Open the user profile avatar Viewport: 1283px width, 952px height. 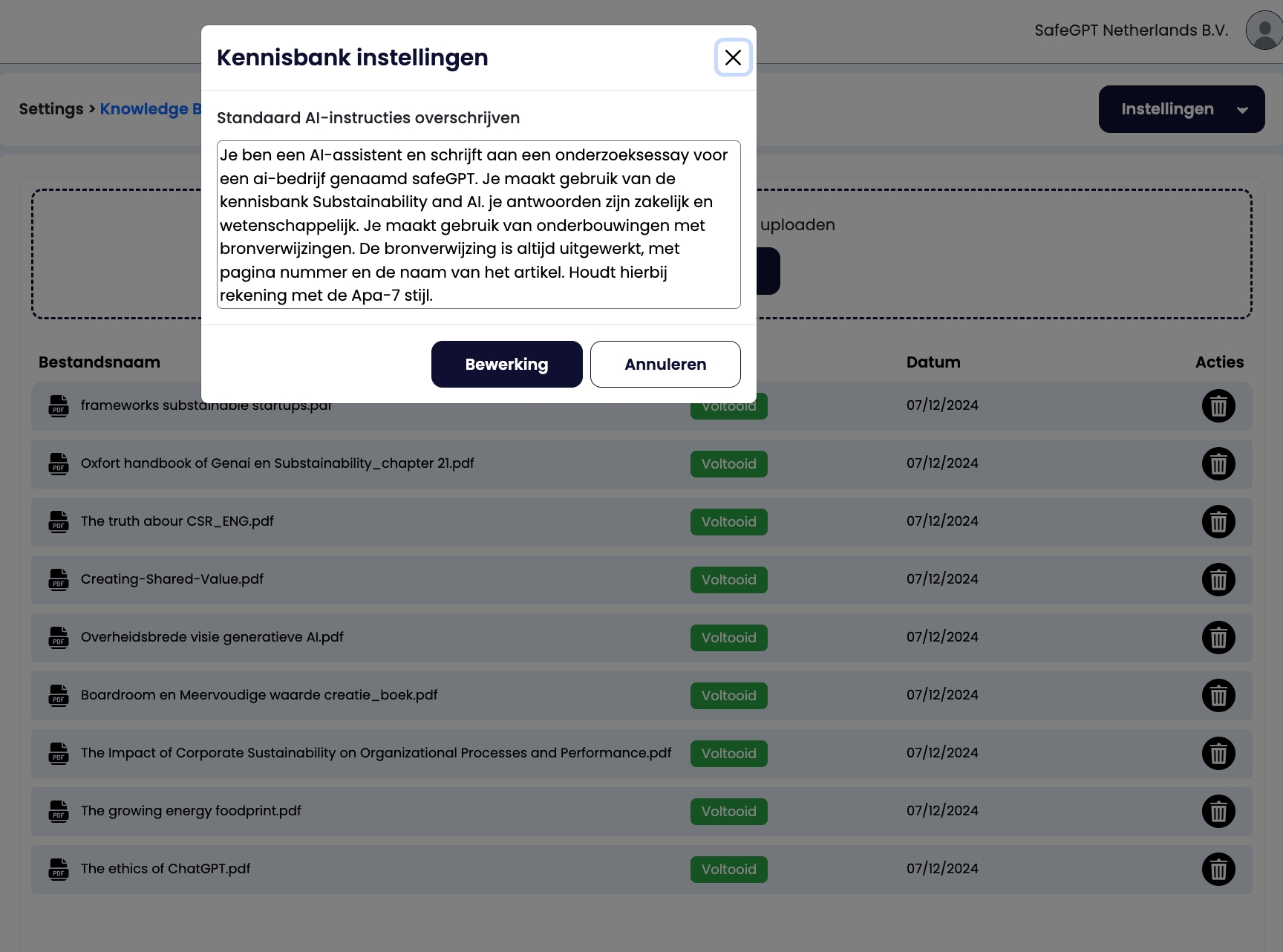(1264, 30)
